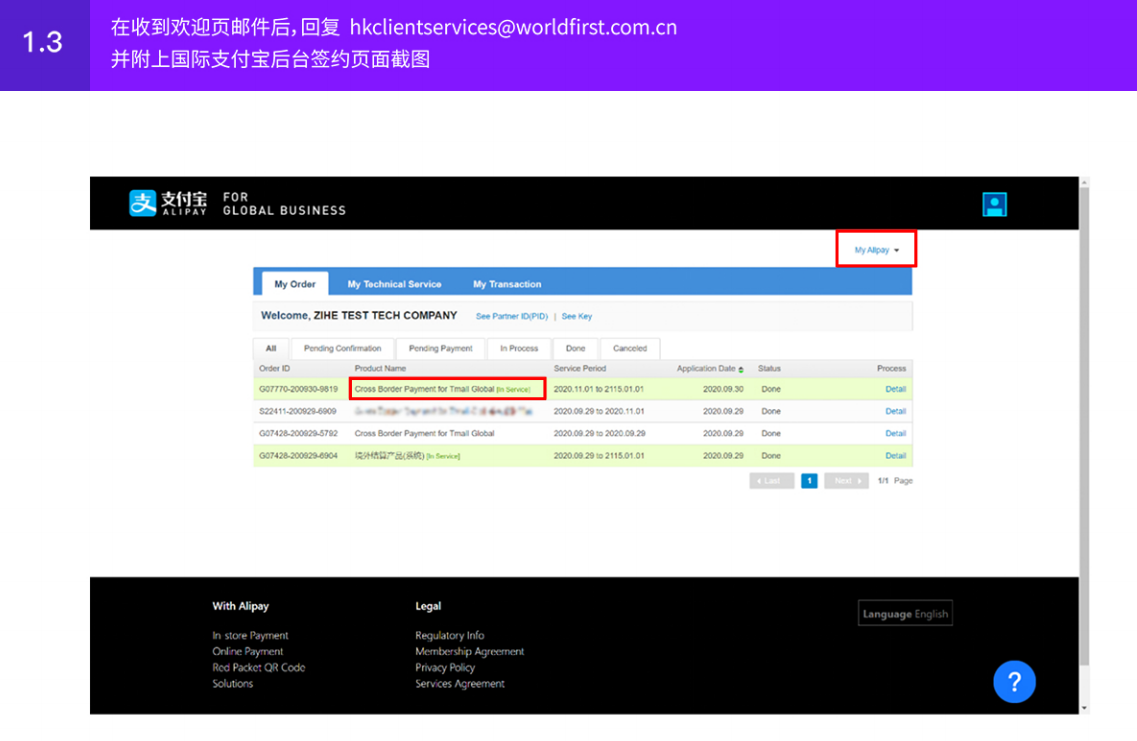
Task: Click the sort arrow beside Application Date
Action: tap(740, 367)
